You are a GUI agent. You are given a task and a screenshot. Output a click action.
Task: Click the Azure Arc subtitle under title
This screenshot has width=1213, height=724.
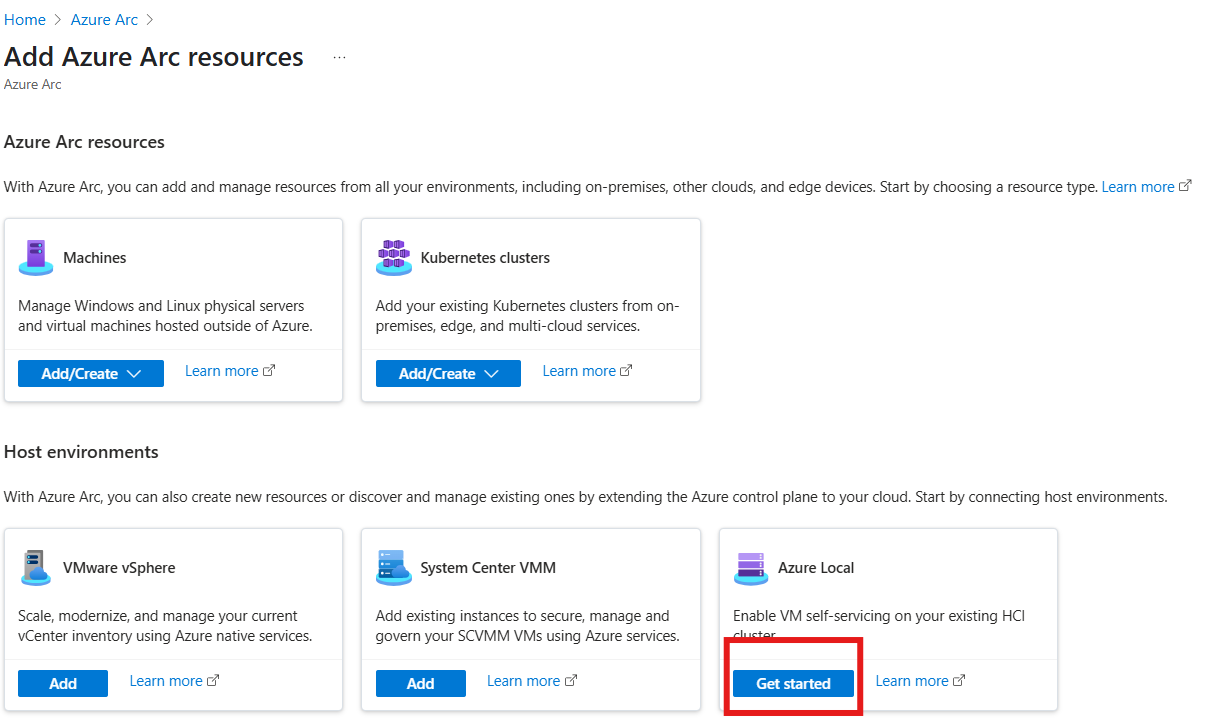tap(33, 85)
